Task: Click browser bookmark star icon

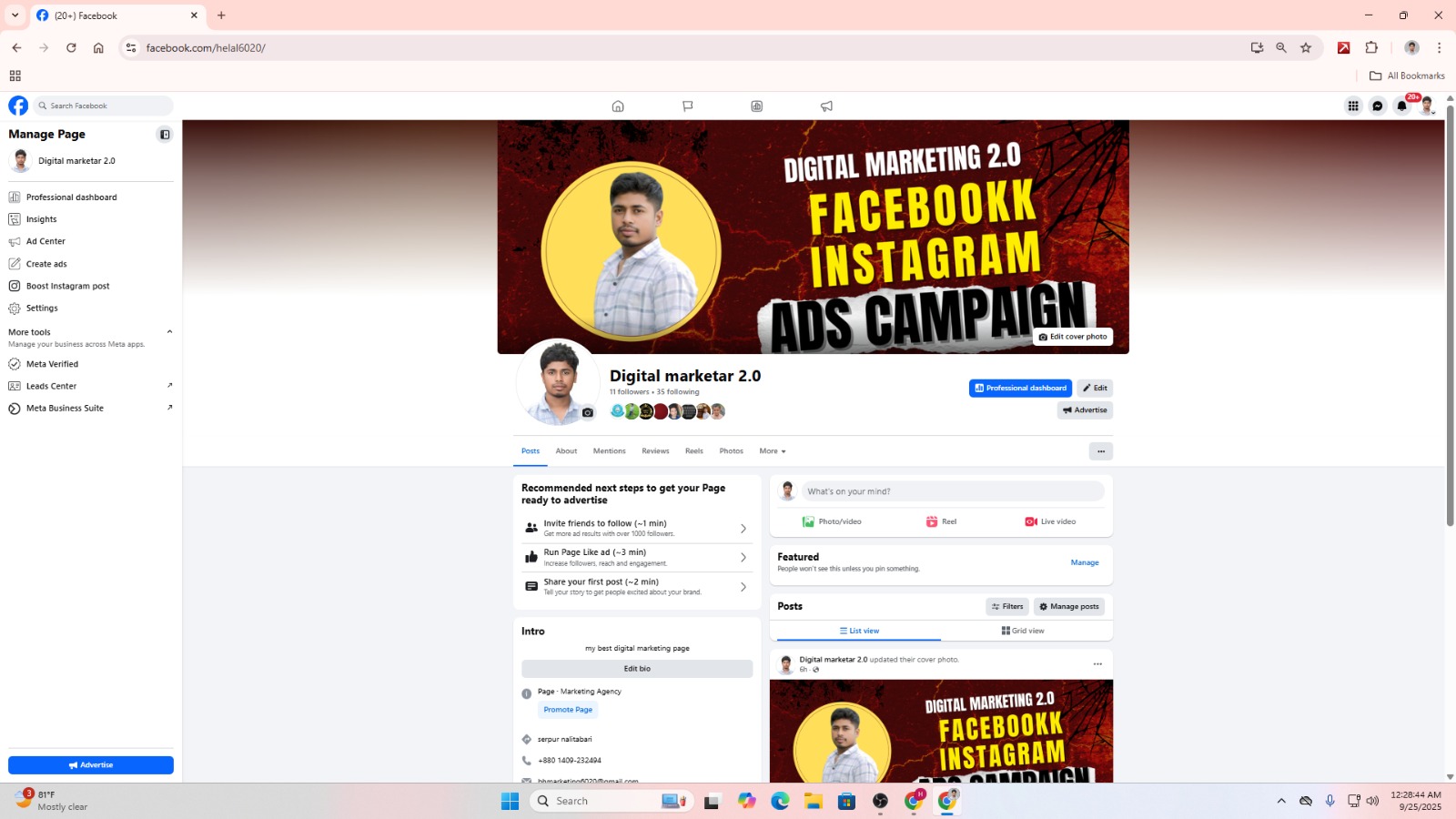Action: [x=1306, y=47]
